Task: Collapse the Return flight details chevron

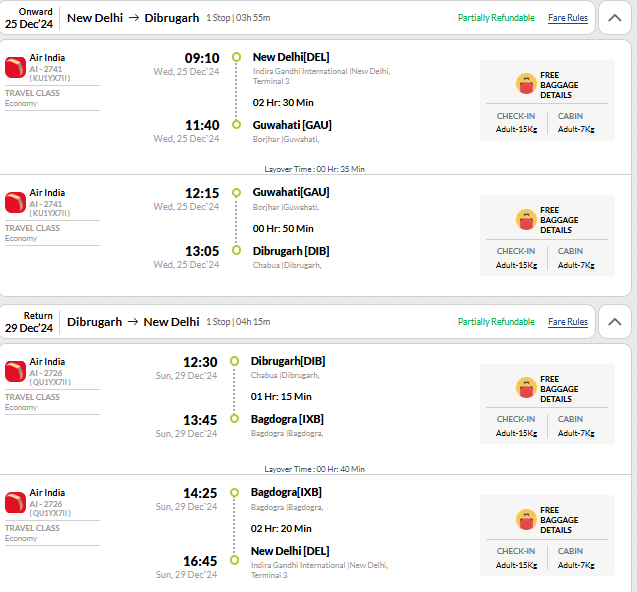Action: coord(615,322)
